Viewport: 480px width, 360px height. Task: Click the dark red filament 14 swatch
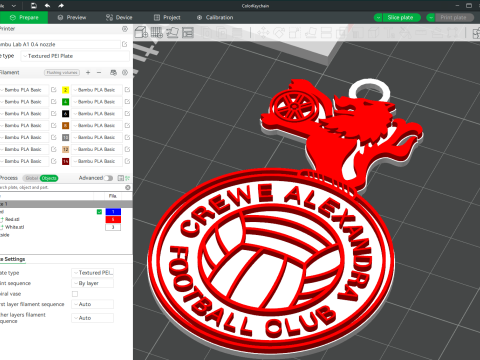pos(66,161)
